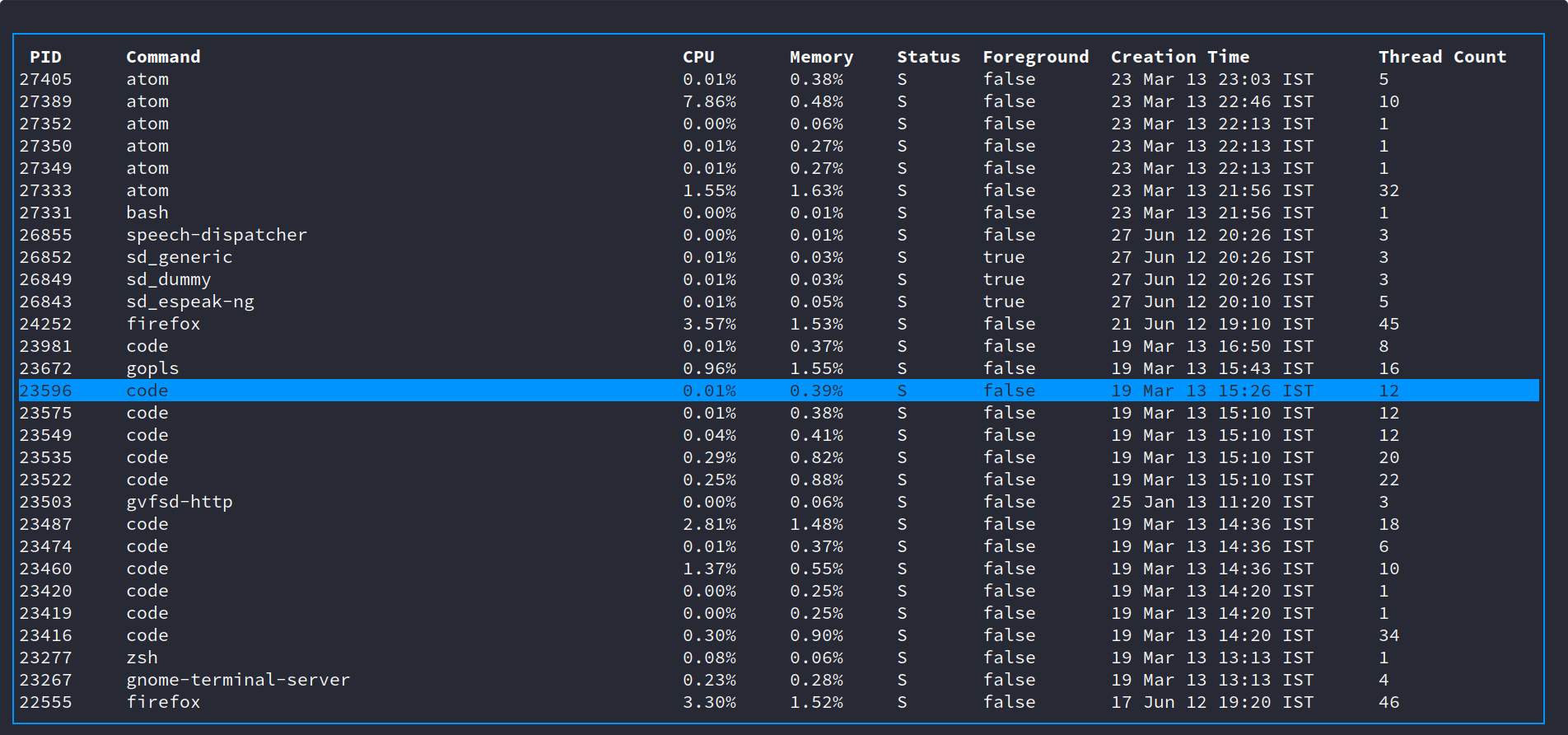
Task: Select code row with PID 23419
Action: click(779, 613)
